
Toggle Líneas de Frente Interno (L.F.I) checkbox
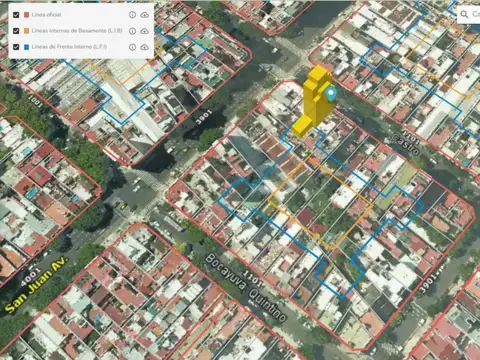(x=16, y=47)
